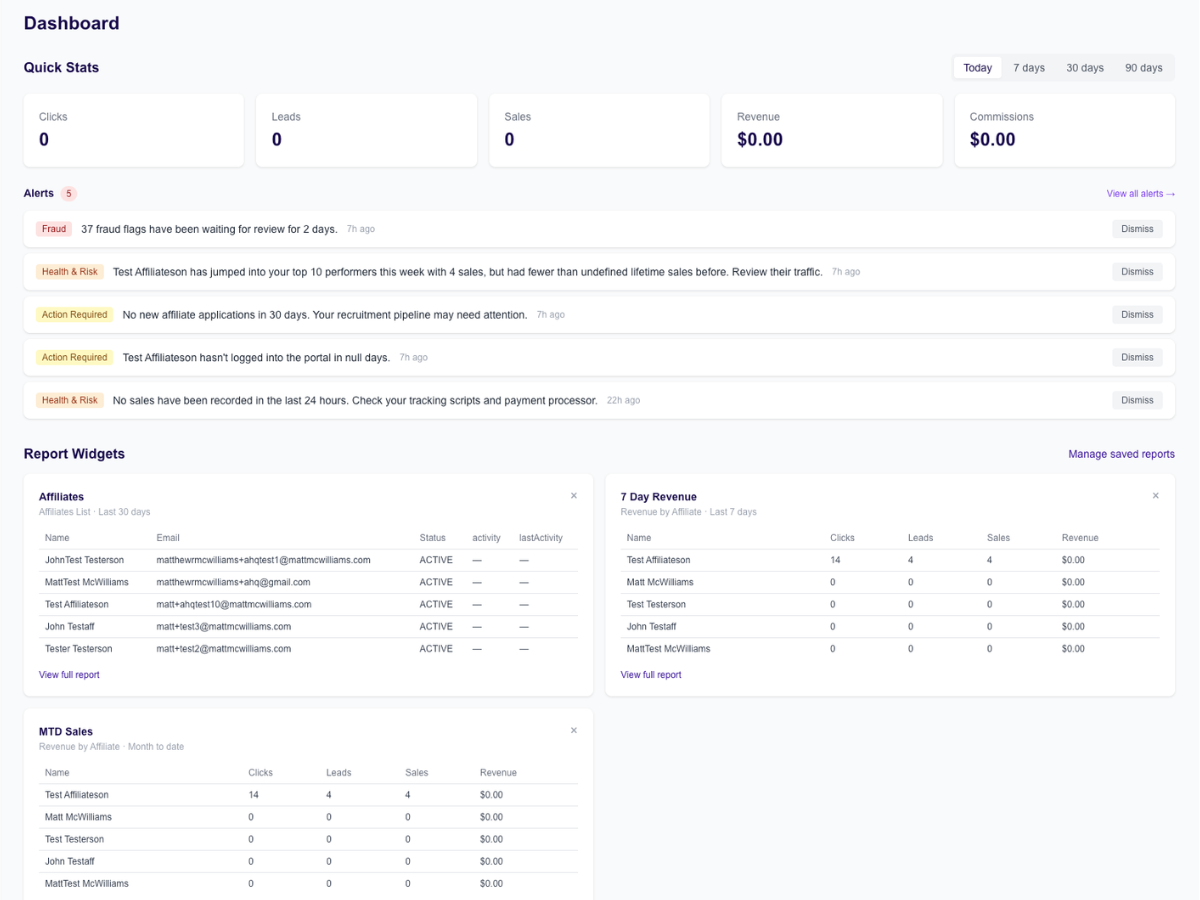Screen dimensions: 1200x900
Task: Click the Leads stat card
Action: pyautogui.click(x=366, y=130)
